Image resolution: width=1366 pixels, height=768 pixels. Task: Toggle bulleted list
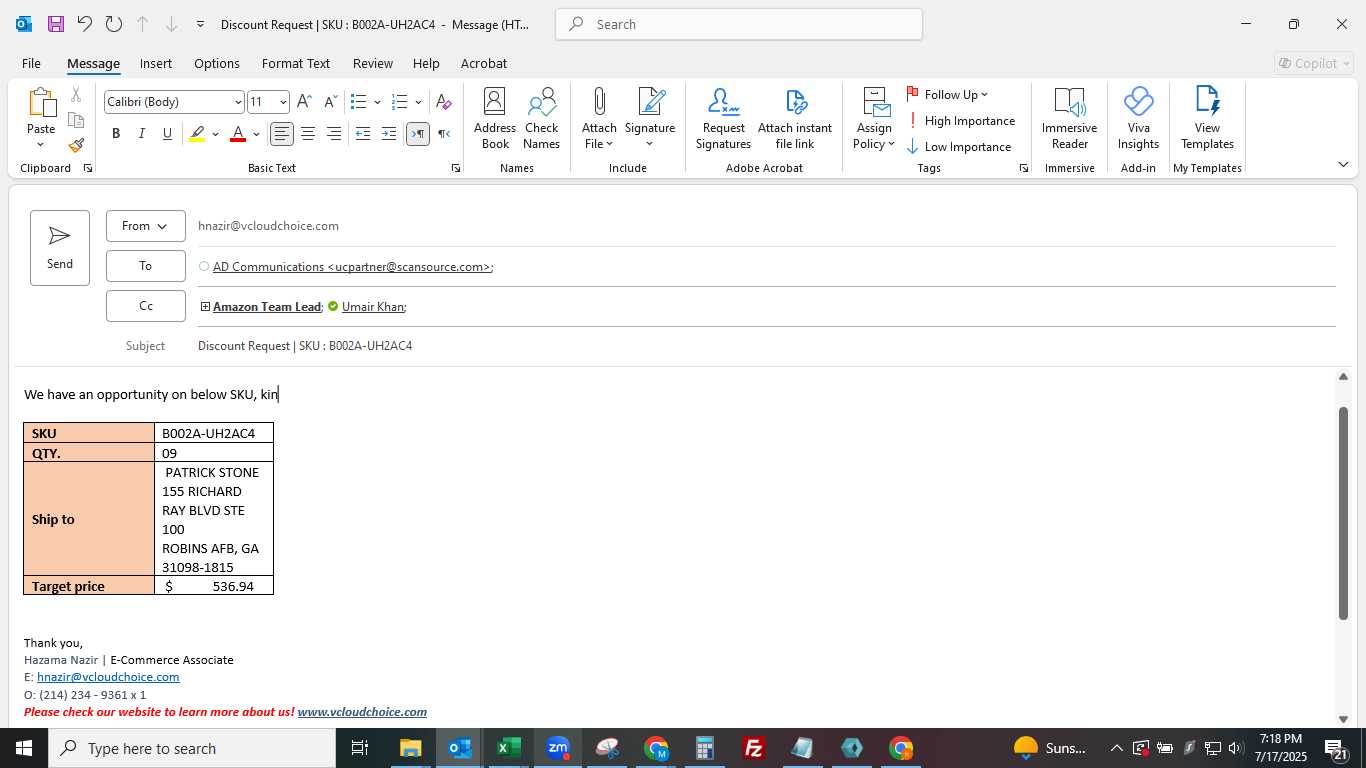point(359,102)
